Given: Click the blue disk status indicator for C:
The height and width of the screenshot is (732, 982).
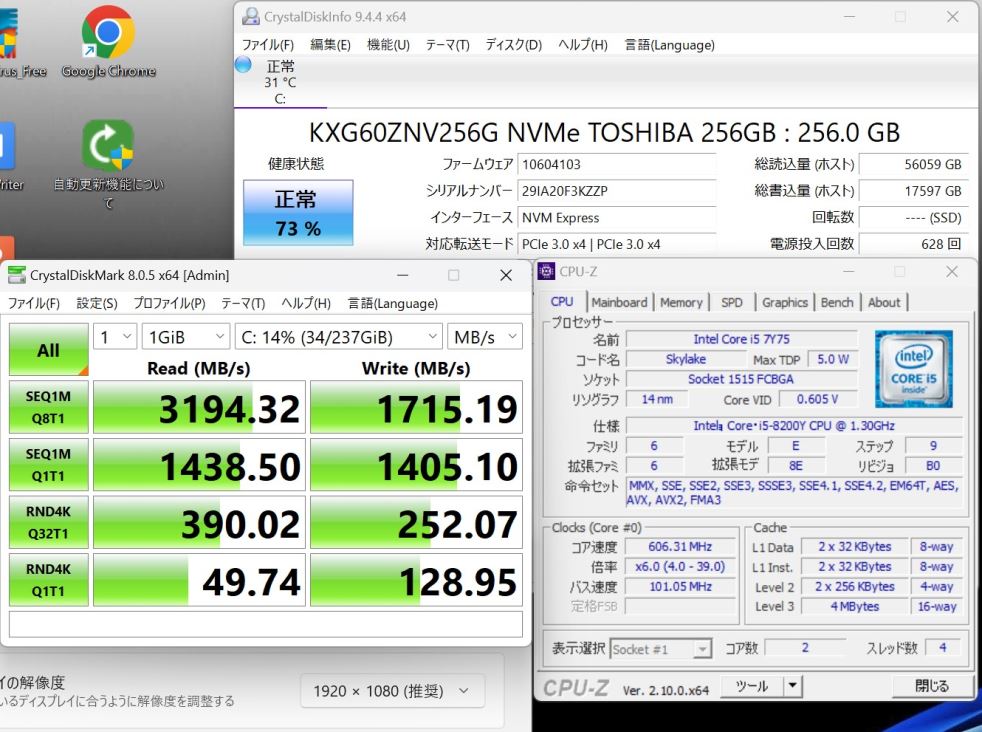Looking at the screenshot, I should 243,65.
